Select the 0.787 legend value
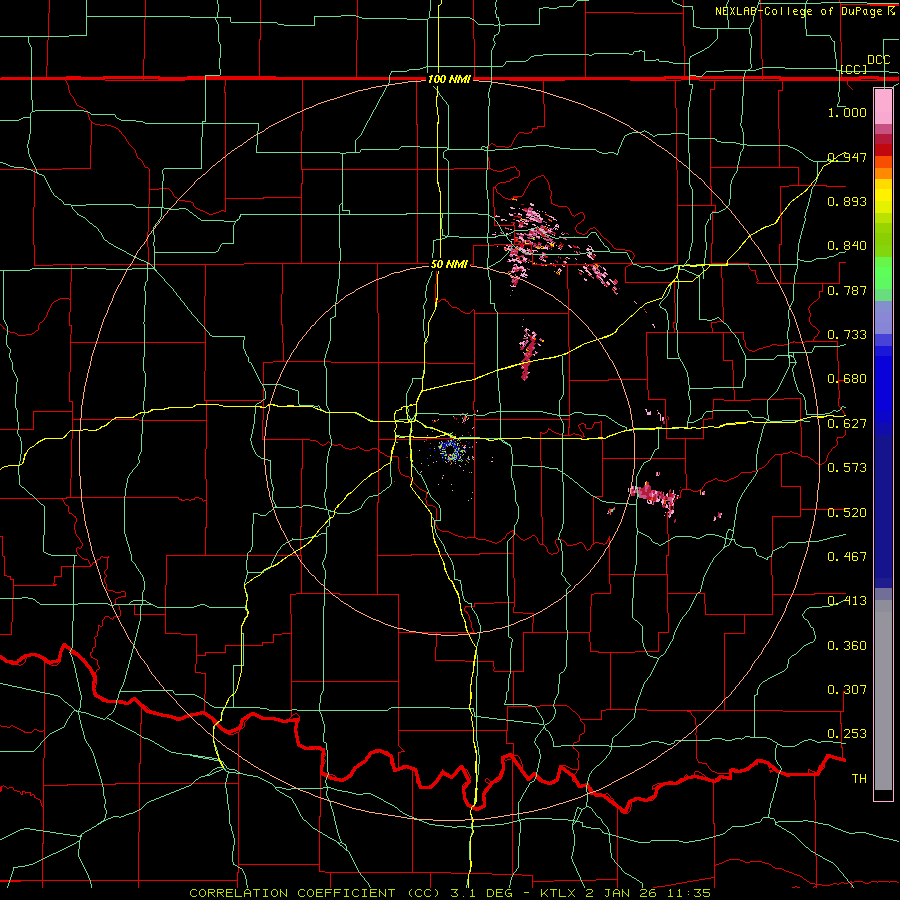This screenshot has height=900, width=900. pos(847,290)
